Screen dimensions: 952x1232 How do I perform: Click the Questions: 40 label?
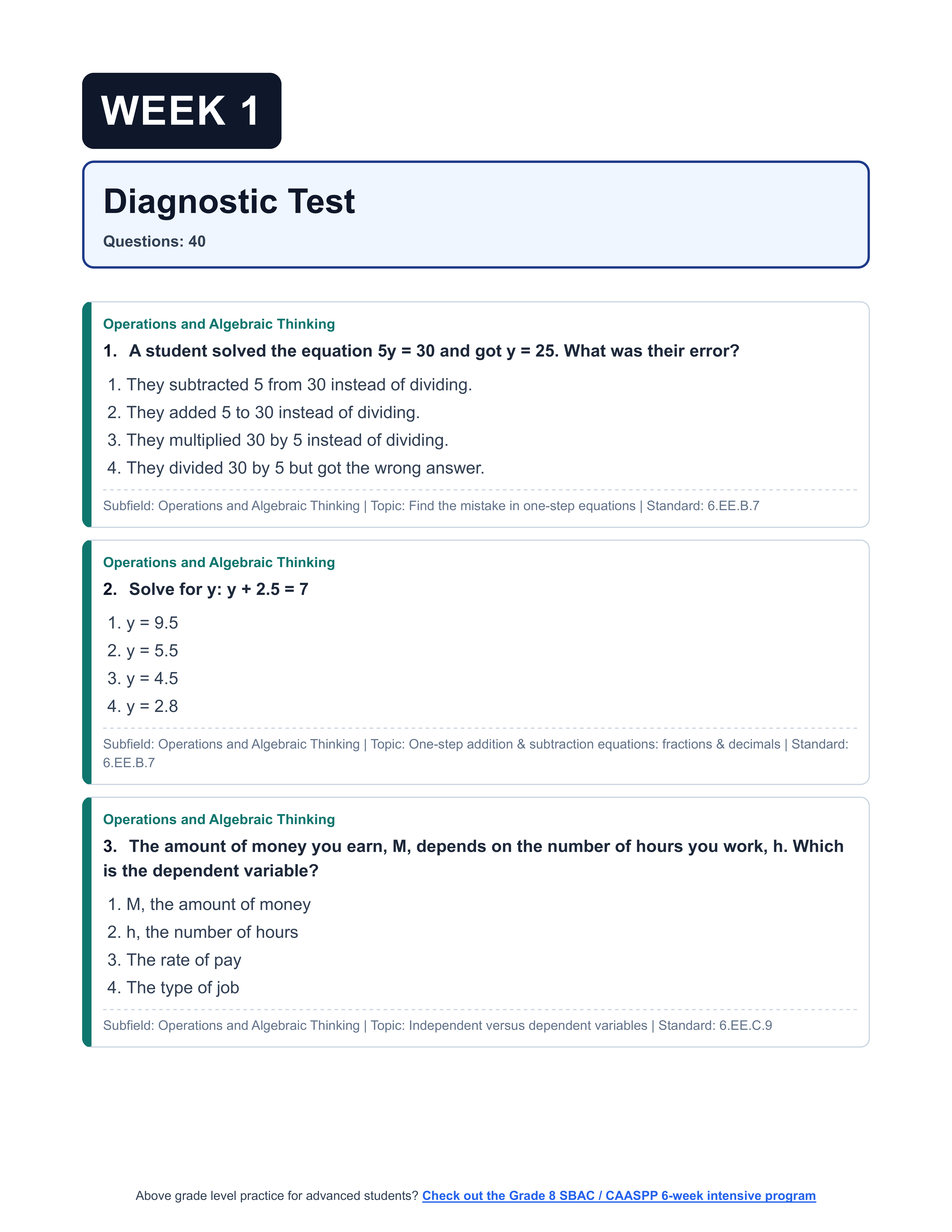[x=154, y=241]
